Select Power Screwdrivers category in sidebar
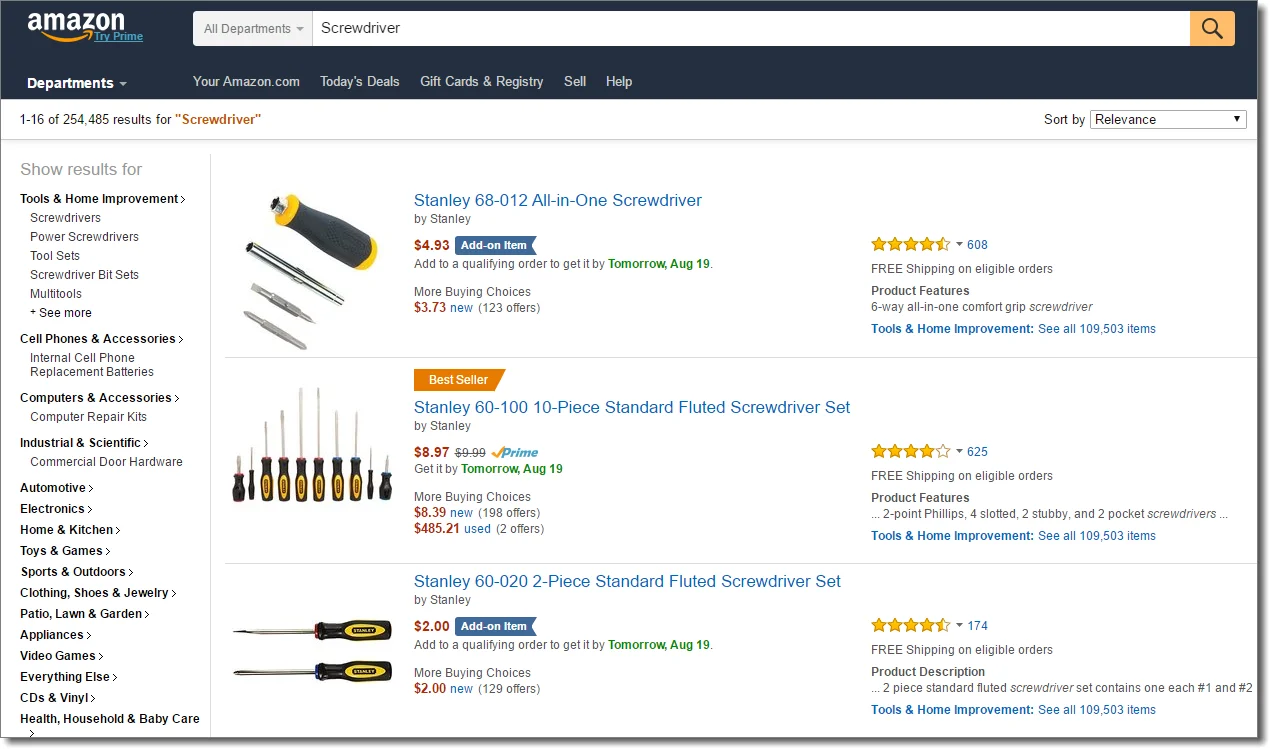 pyautogui.click(x=84, y=237)
